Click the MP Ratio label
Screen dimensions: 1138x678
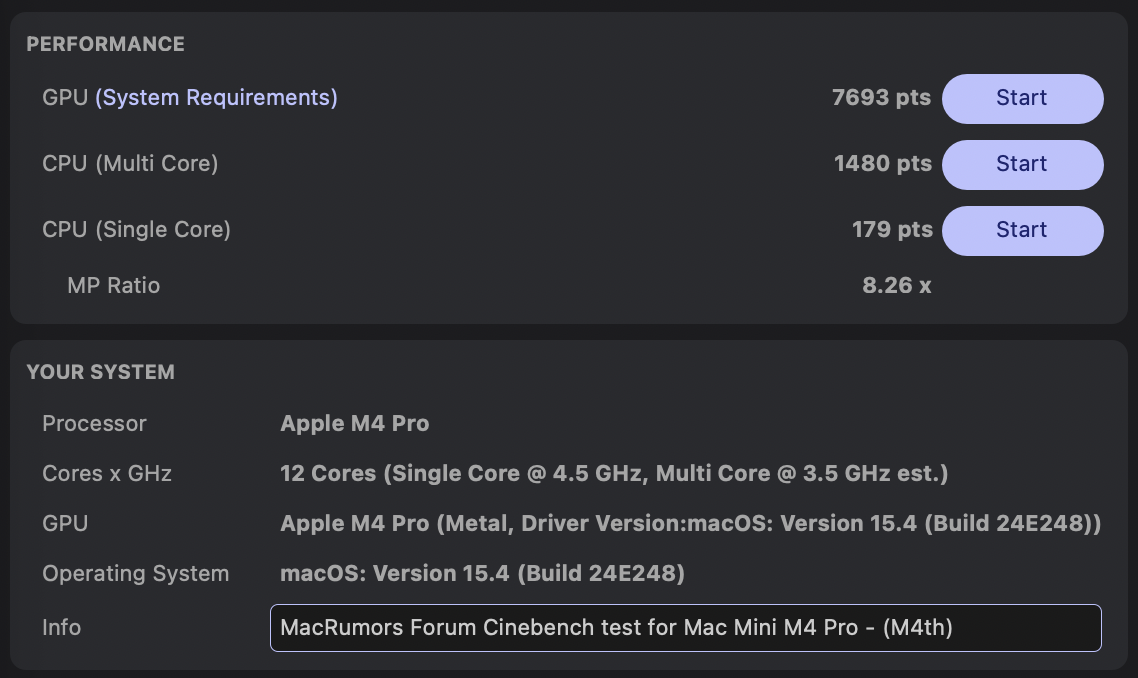(113, 285)
